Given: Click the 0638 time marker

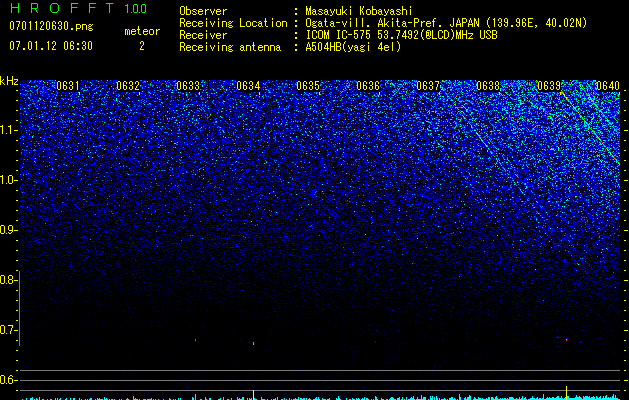Looking at the screenshot, I should (x=488, y=86).
